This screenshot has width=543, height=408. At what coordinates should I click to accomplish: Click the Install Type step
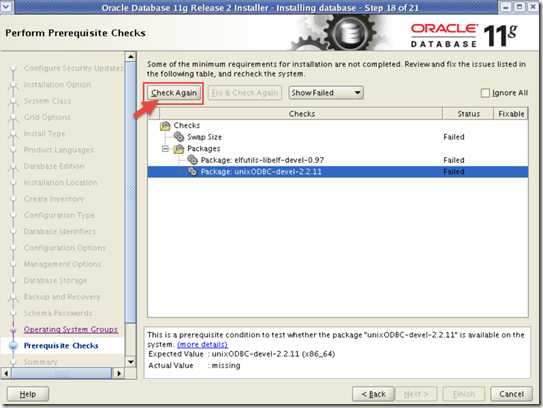click(x=44, y=134)
